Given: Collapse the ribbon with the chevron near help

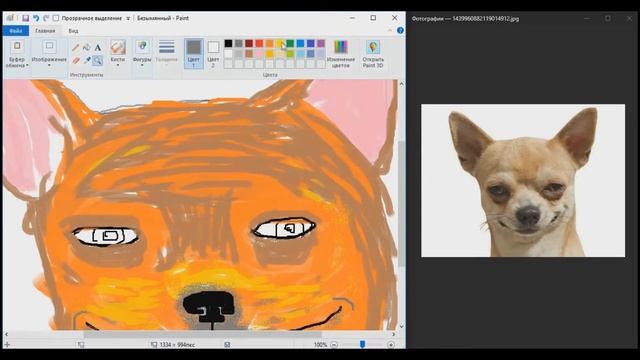Looking at the screenshot, I should pyautogui.click(x=390, y=31).
